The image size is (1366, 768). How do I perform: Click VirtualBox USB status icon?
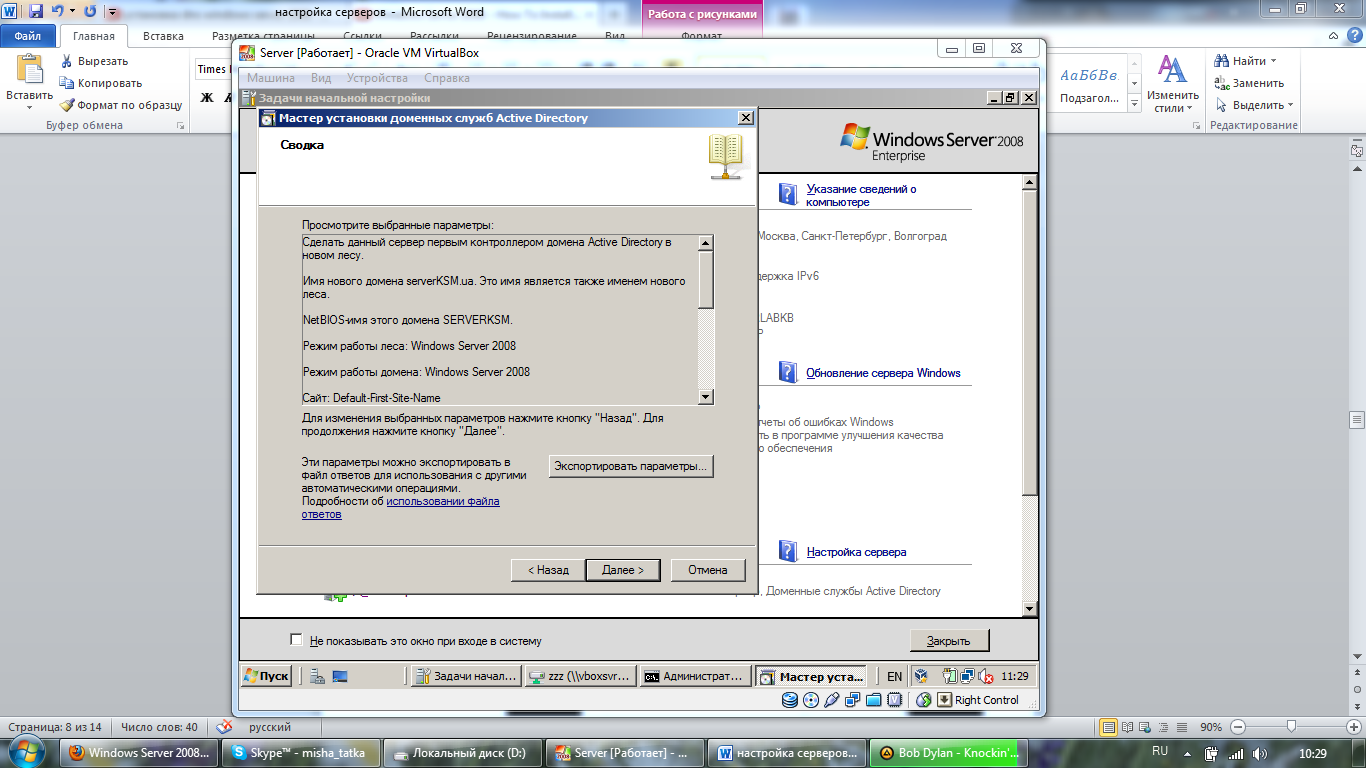tap(832, 700)
